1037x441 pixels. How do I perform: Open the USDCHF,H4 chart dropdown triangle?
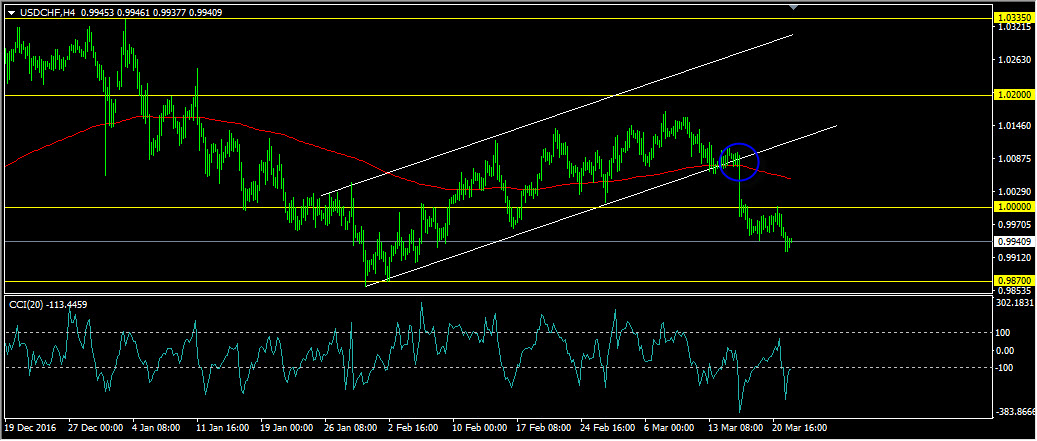coord(11,12)
